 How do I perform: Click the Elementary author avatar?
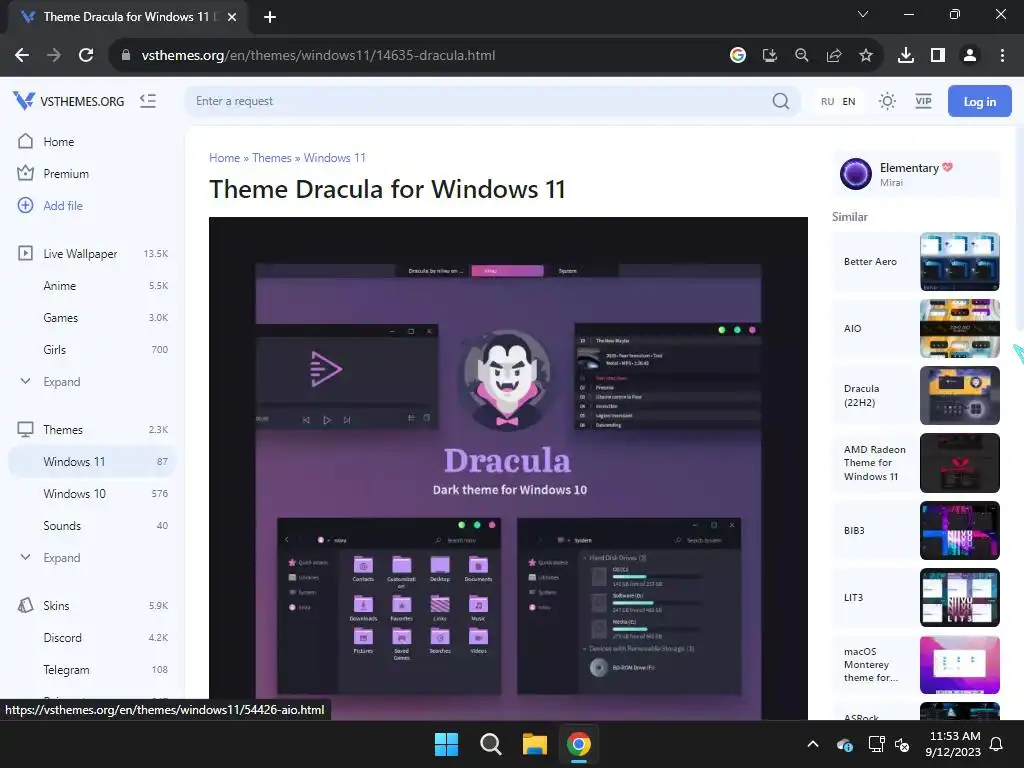pyautogui.click(x=856, y=174)
